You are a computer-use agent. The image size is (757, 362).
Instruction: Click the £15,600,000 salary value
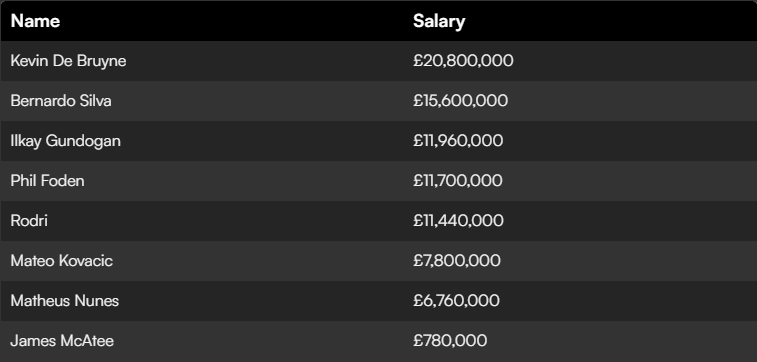[x=461, y=101]
